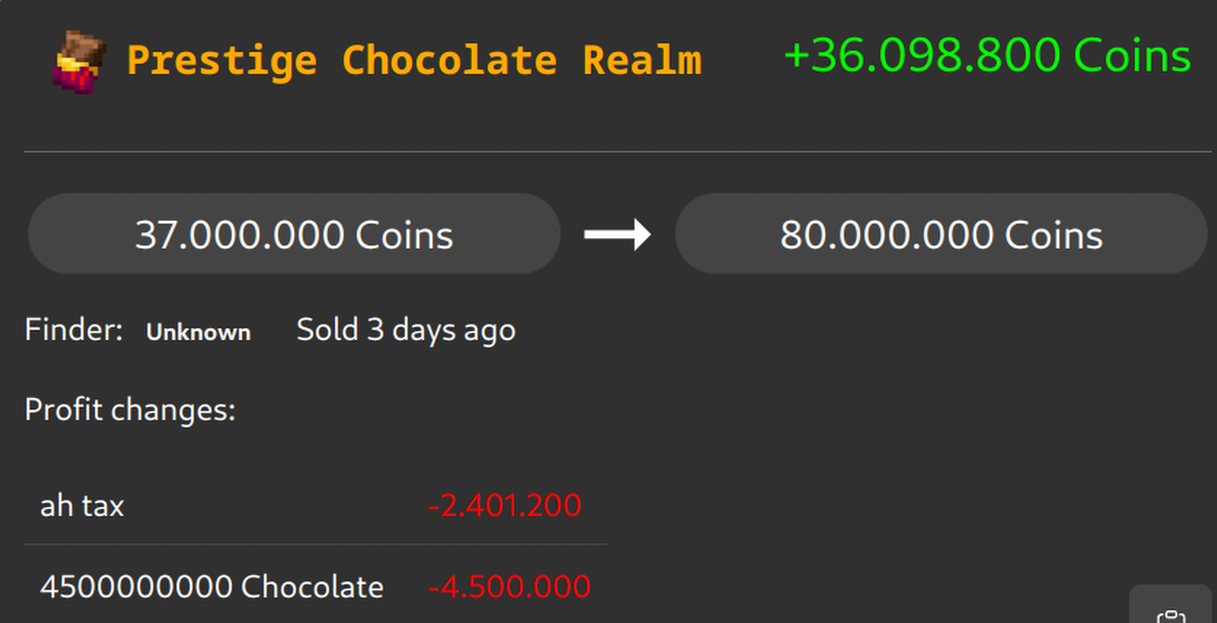Click the Sold 3 days ago timestamp

coord(406,330)
